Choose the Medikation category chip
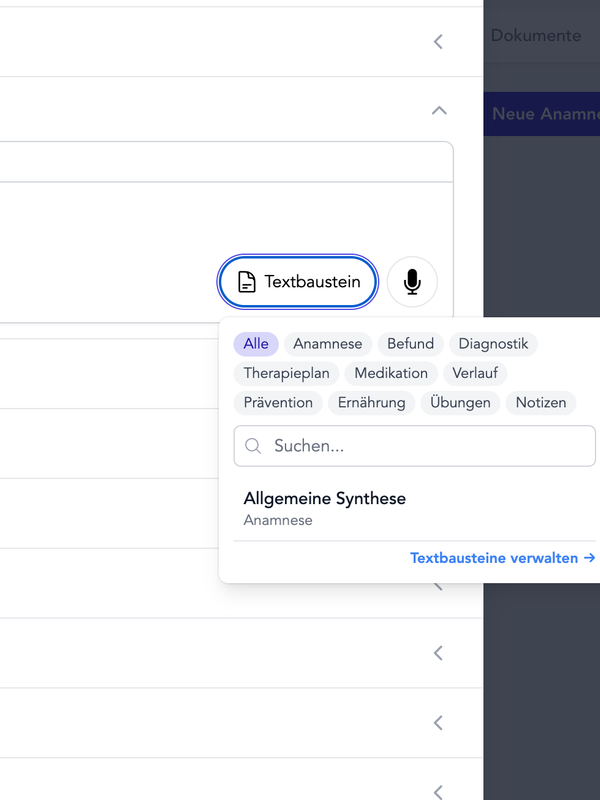Viewport: 600px width, 800px height. pos(391,373)
